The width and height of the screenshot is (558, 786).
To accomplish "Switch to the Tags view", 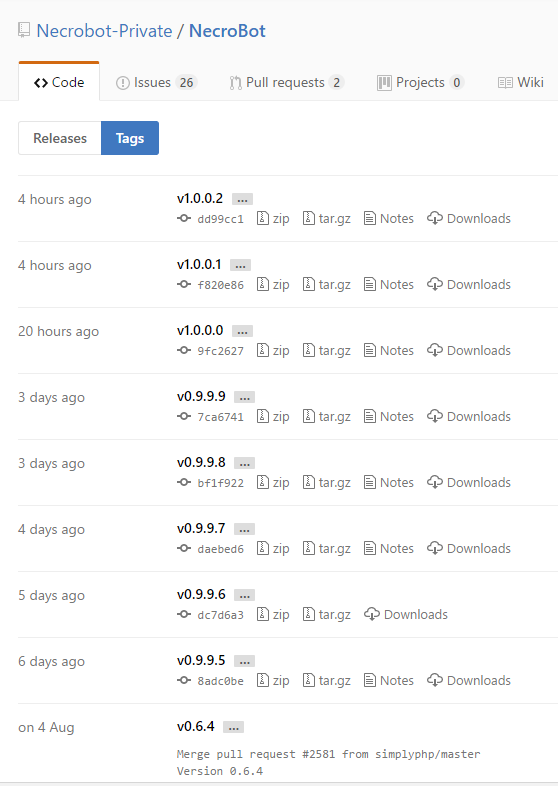I will (130, 138).
